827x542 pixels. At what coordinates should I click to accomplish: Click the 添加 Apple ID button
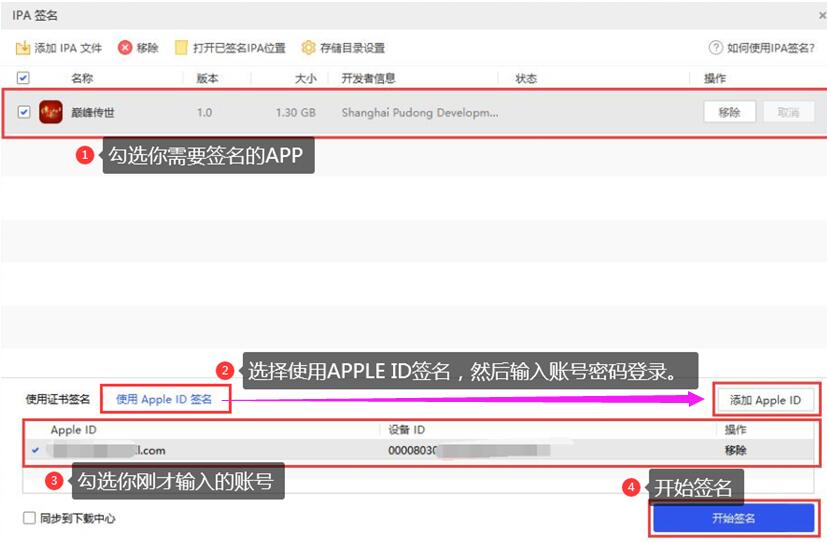(x=765, y=400)
